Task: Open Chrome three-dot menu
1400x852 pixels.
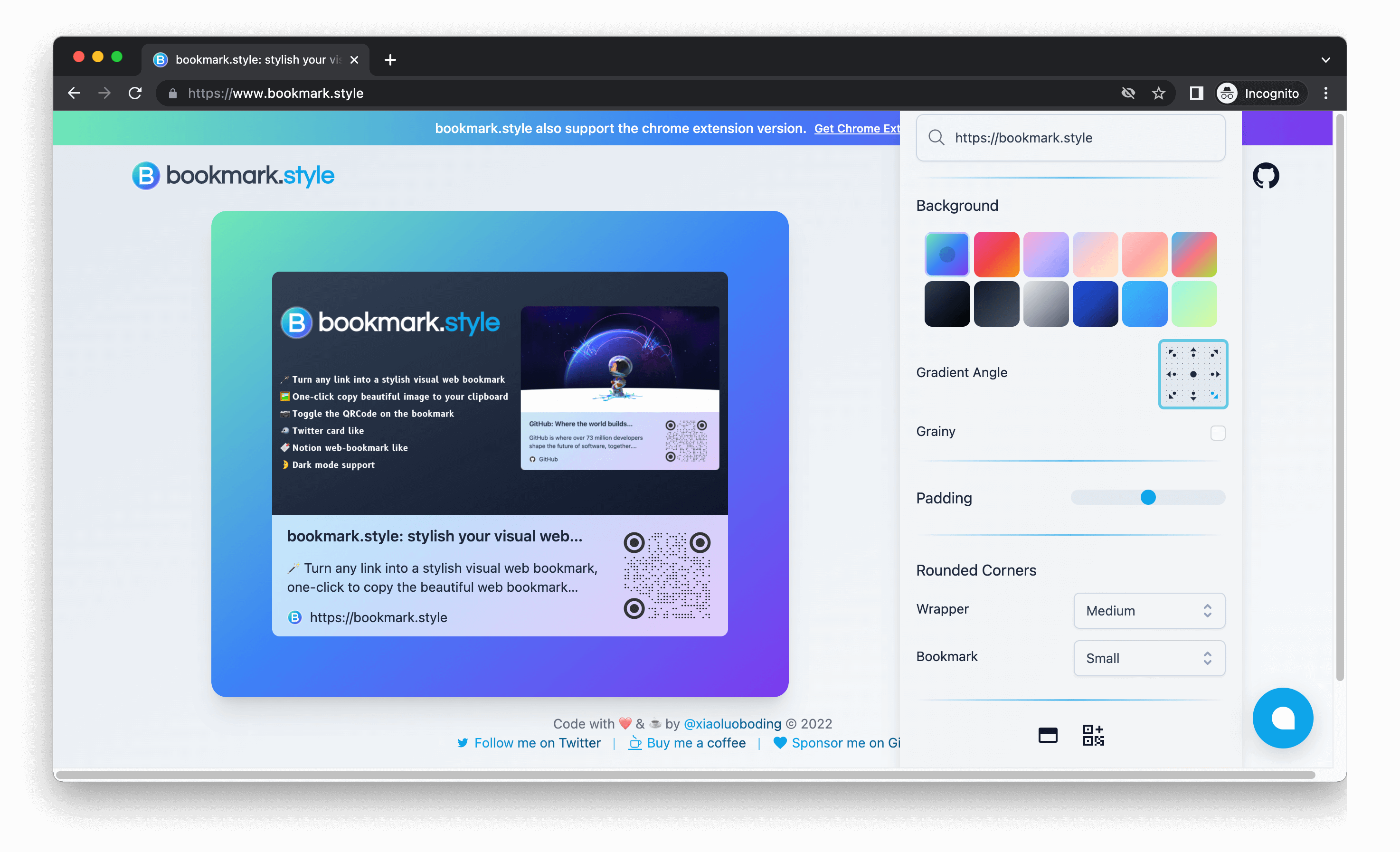Action: [1325, 93]
